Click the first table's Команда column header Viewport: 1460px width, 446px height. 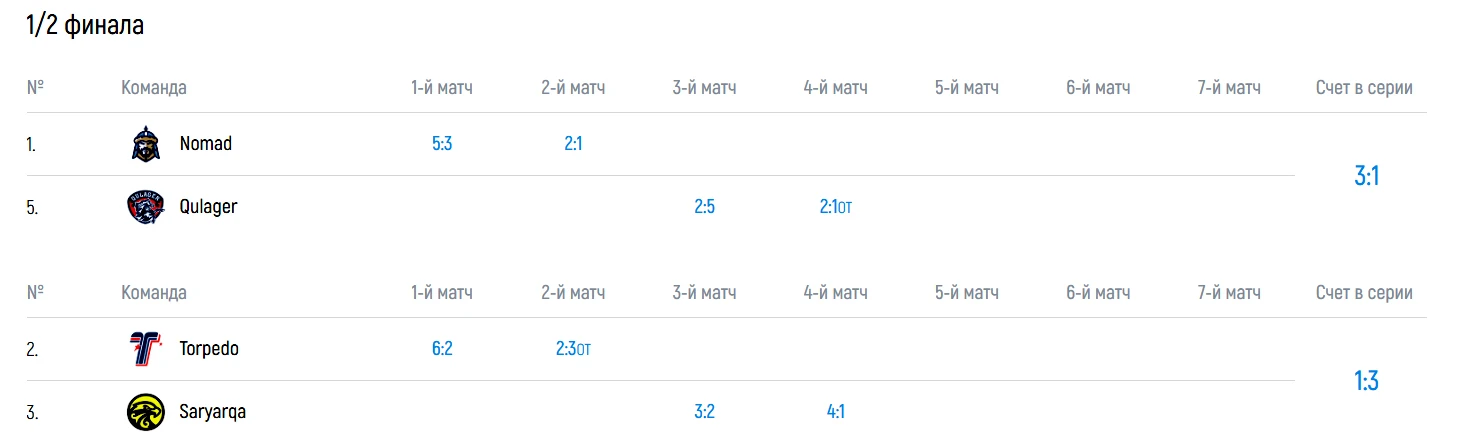coord(154,88)
